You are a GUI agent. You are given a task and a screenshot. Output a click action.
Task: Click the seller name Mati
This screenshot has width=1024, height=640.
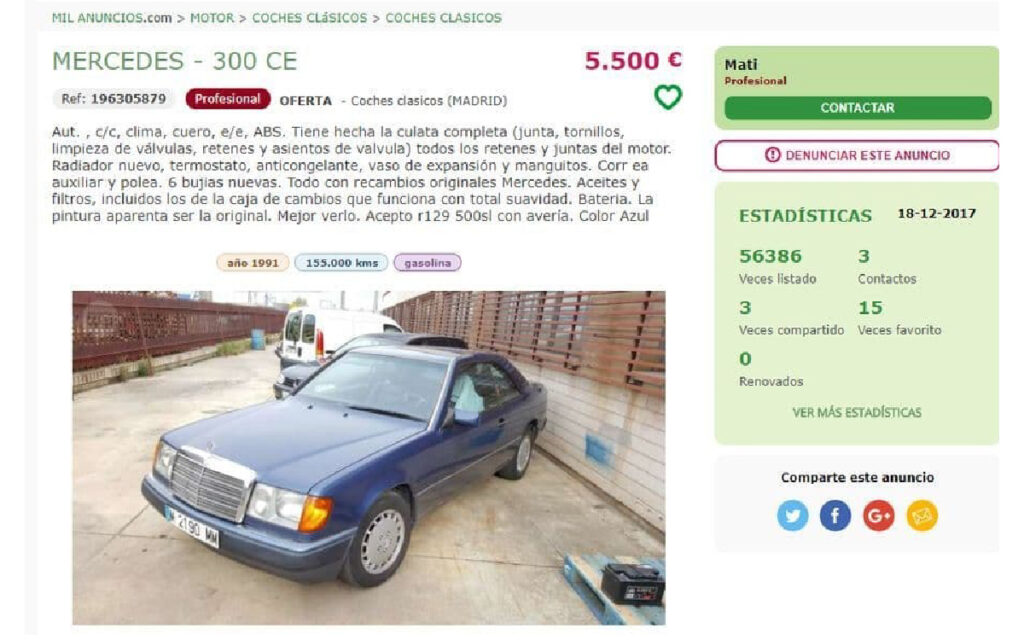[741, 65]
